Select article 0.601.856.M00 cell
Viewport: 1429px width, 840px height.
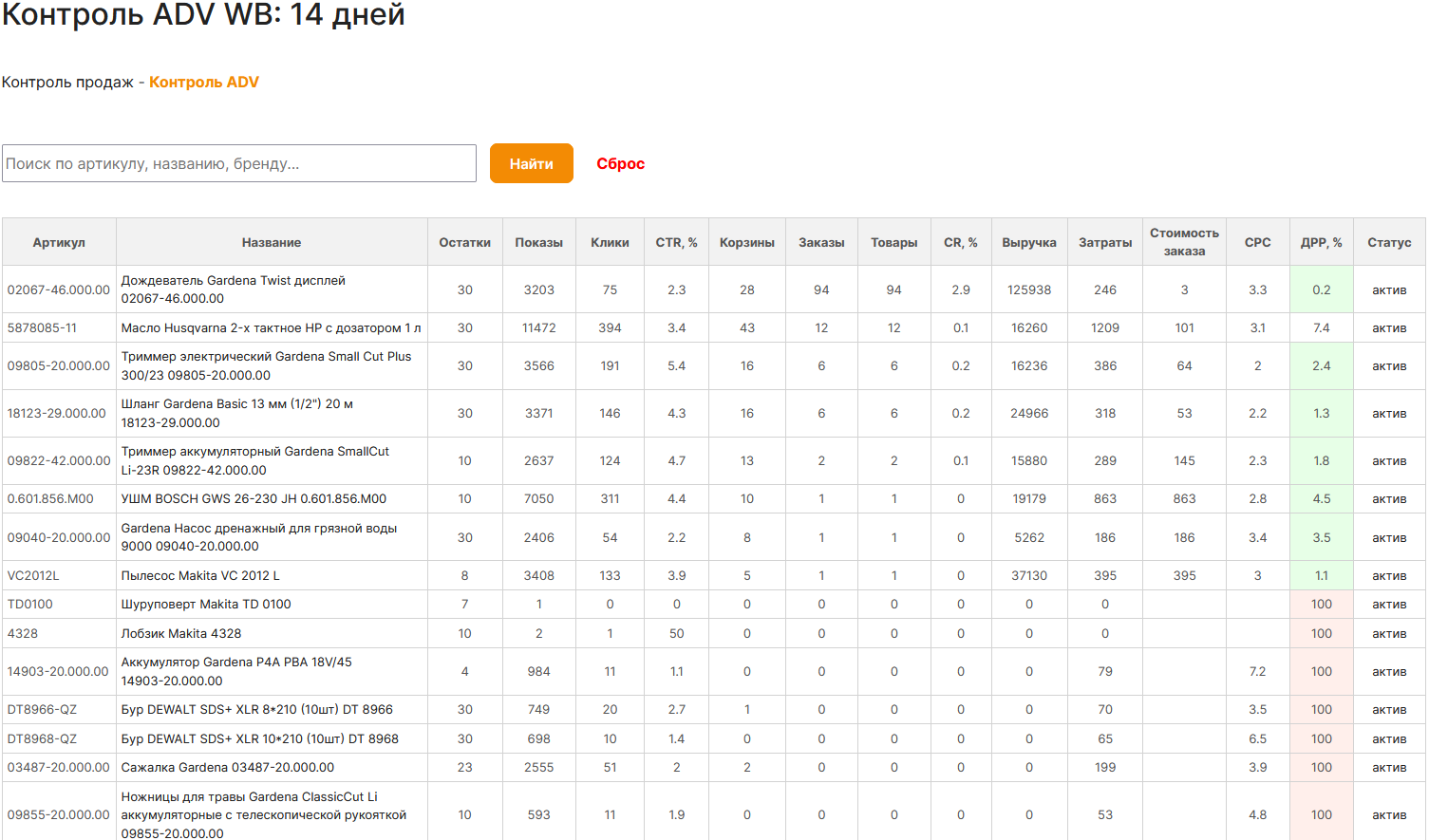tap(59, 498)
